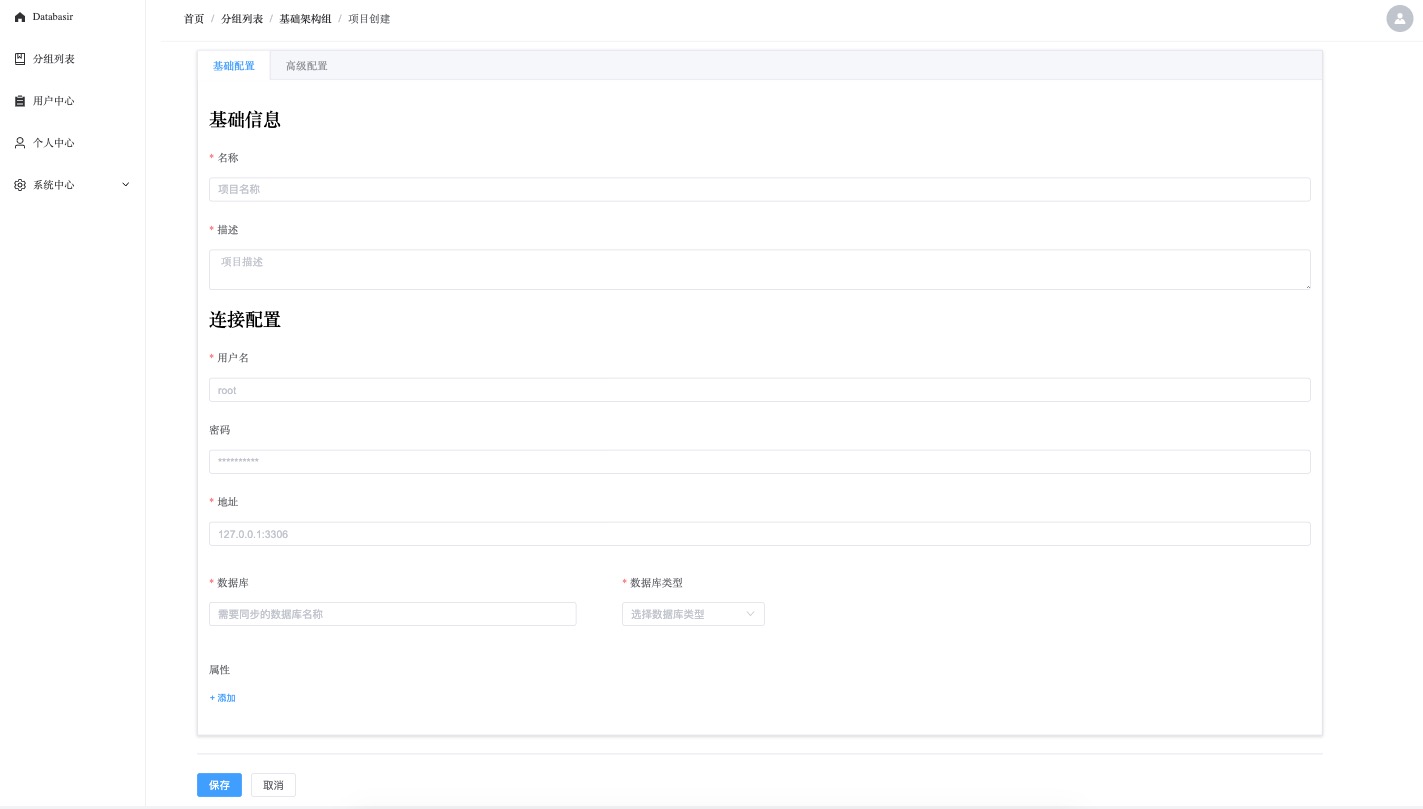Click the 基础信息 heading
This screenshot has height=809, width=1423.
[x=245, y=120]
